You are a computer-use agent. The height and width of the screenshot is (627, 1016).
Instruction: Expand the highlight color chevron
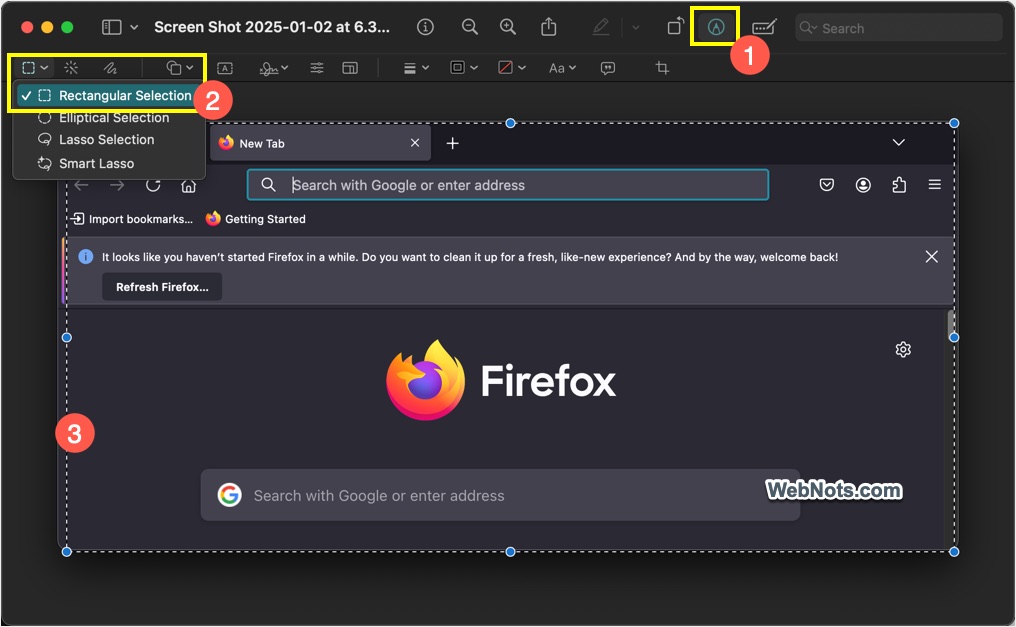point(636,27)
